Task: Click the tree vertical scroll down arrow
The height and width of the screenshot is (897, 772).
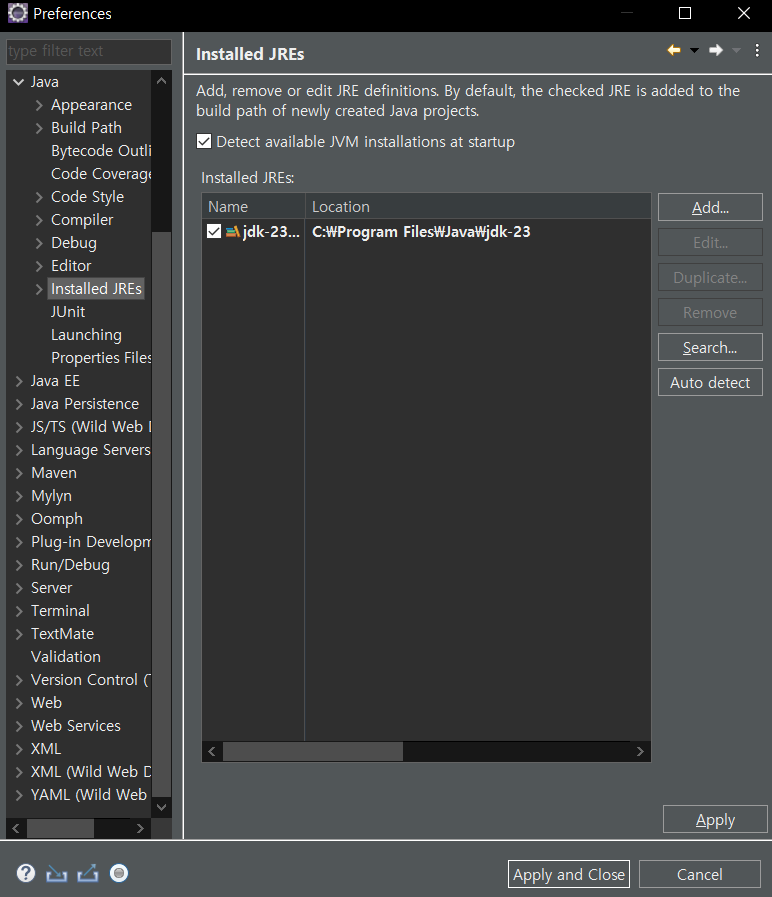Action: (x=161, y=807)
